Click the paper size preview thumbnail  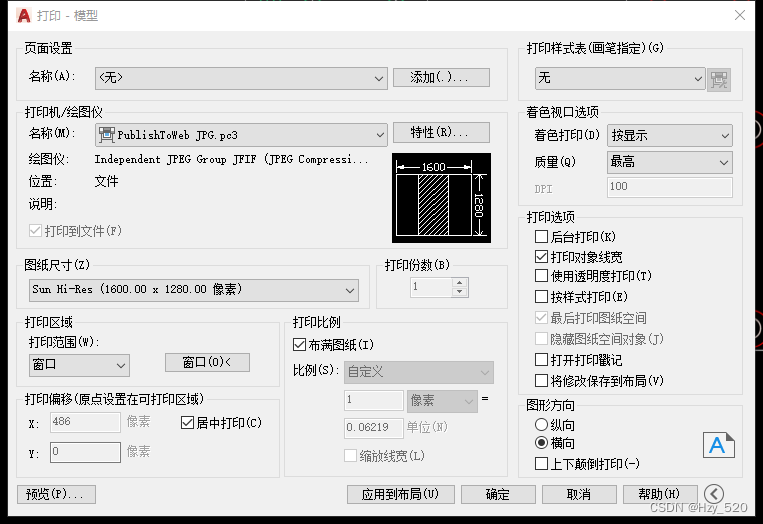click(x=441, y=198)
